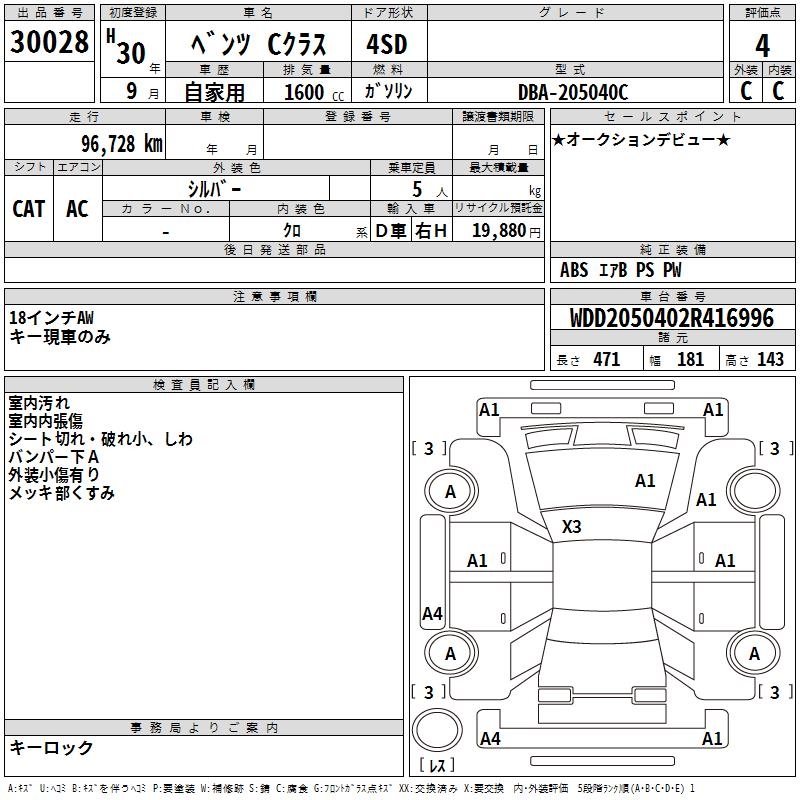Click the 車台番号 header
The width and height of the screenshot is (800, 800).
click(672, 296)
